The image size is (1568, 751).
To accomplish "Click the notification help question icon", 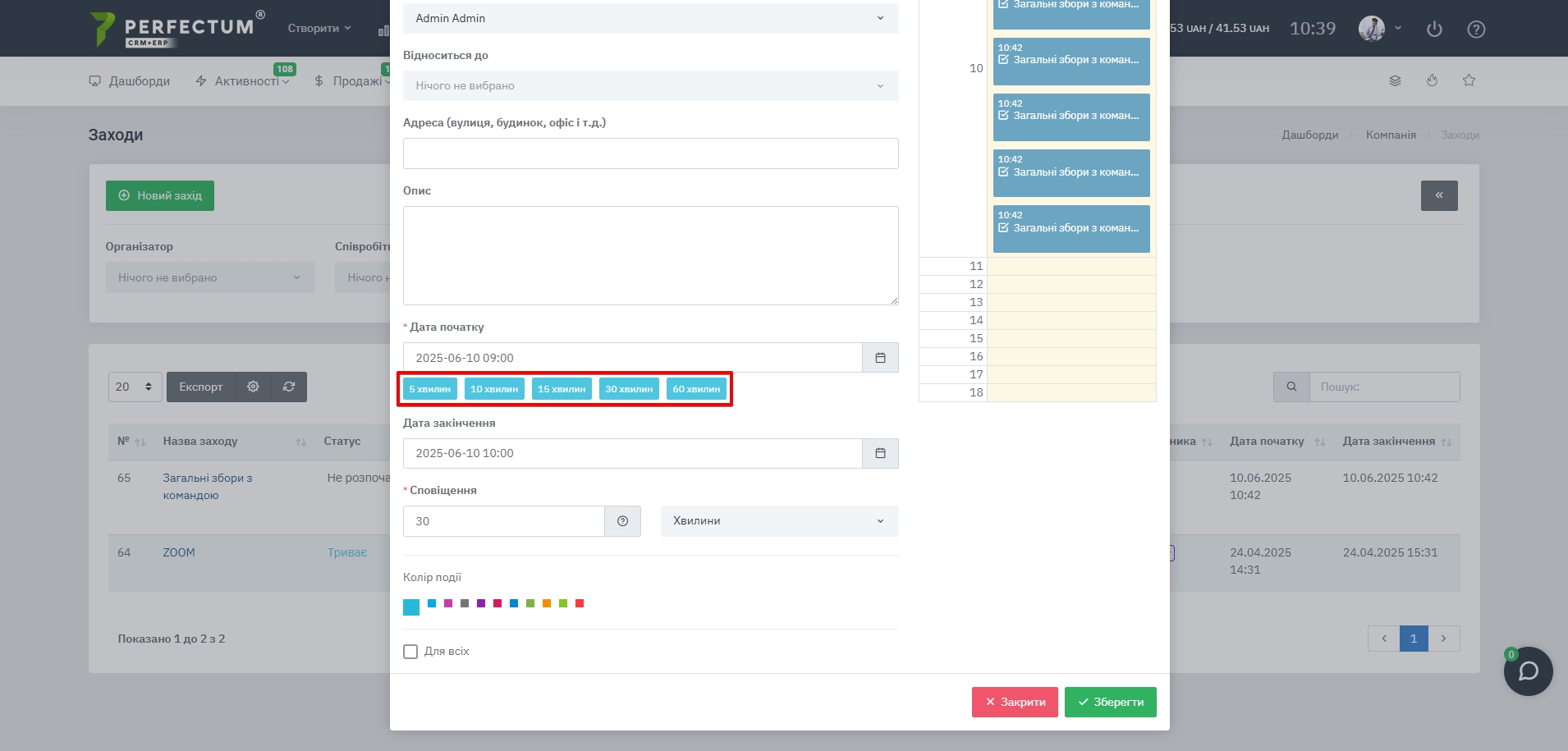I will (622, 521).
